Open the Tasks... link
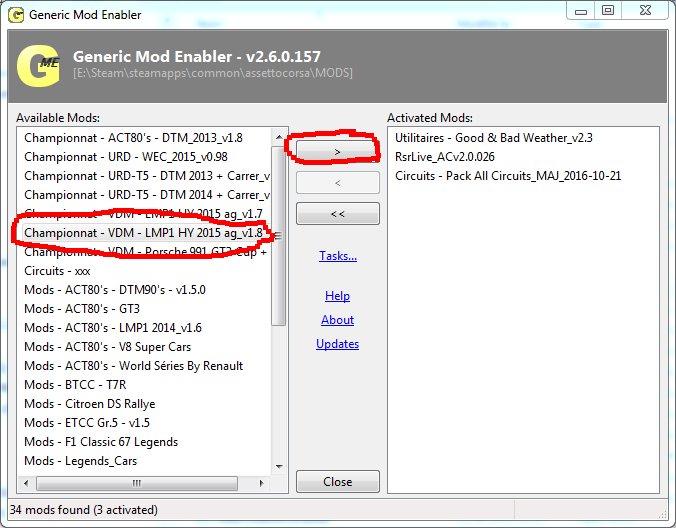676x528 pixels. point(338,256)
